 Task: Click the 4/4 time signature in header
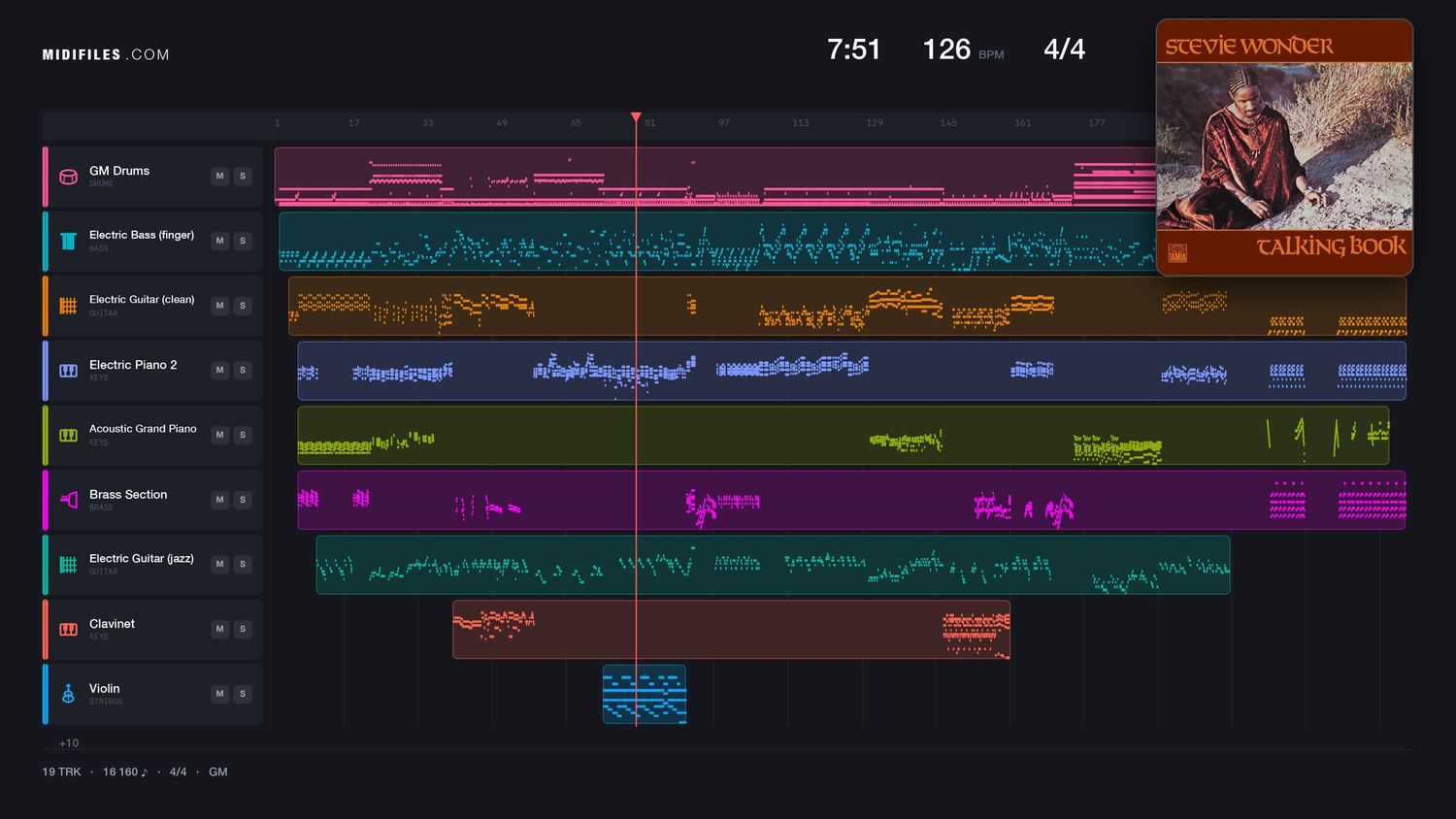[x=1064, y=49]
